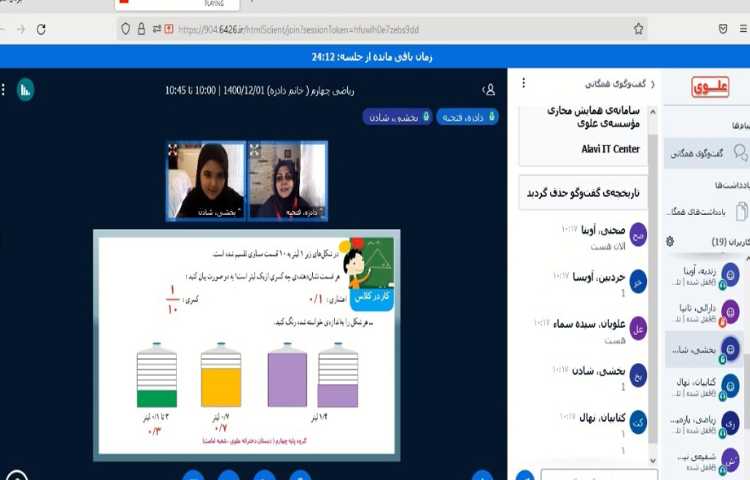Click the shield icon in the address bar
This screenshot has height=480, width=750.
(x=125, y=29)
